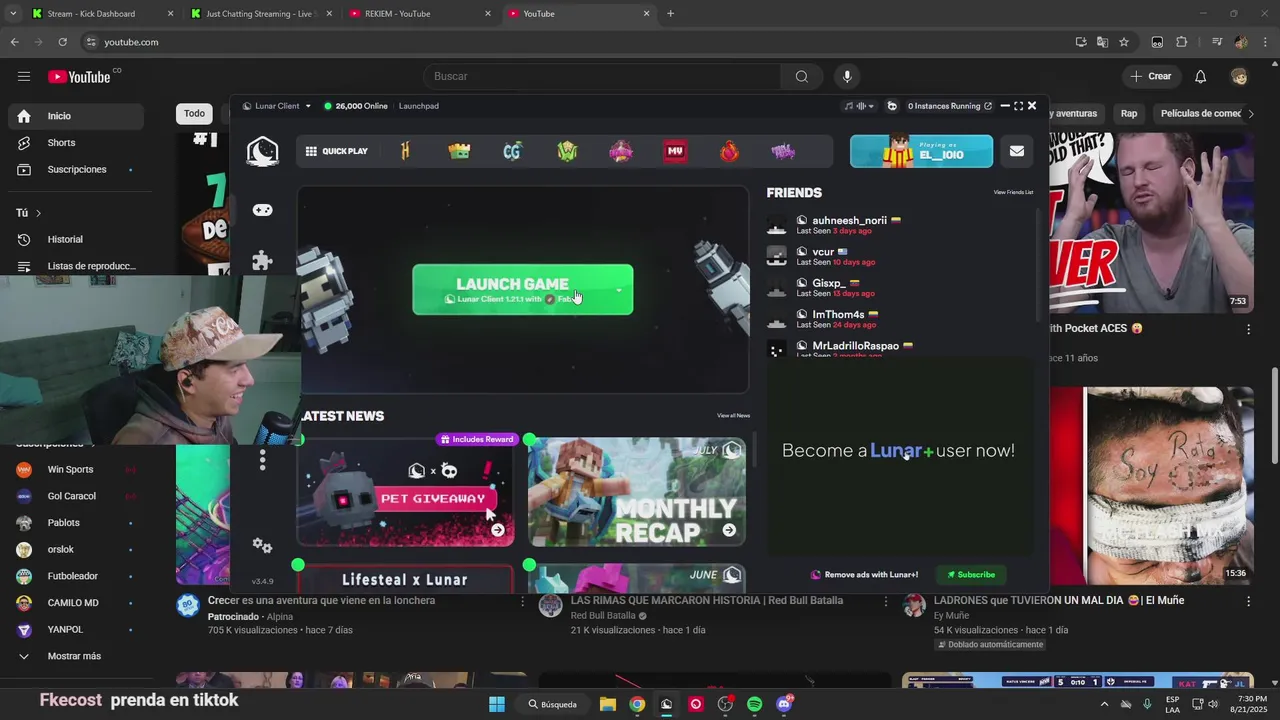Open the gamepad section in Lunar sidebar
1280x720 pixels.
(x=262, y=210)
